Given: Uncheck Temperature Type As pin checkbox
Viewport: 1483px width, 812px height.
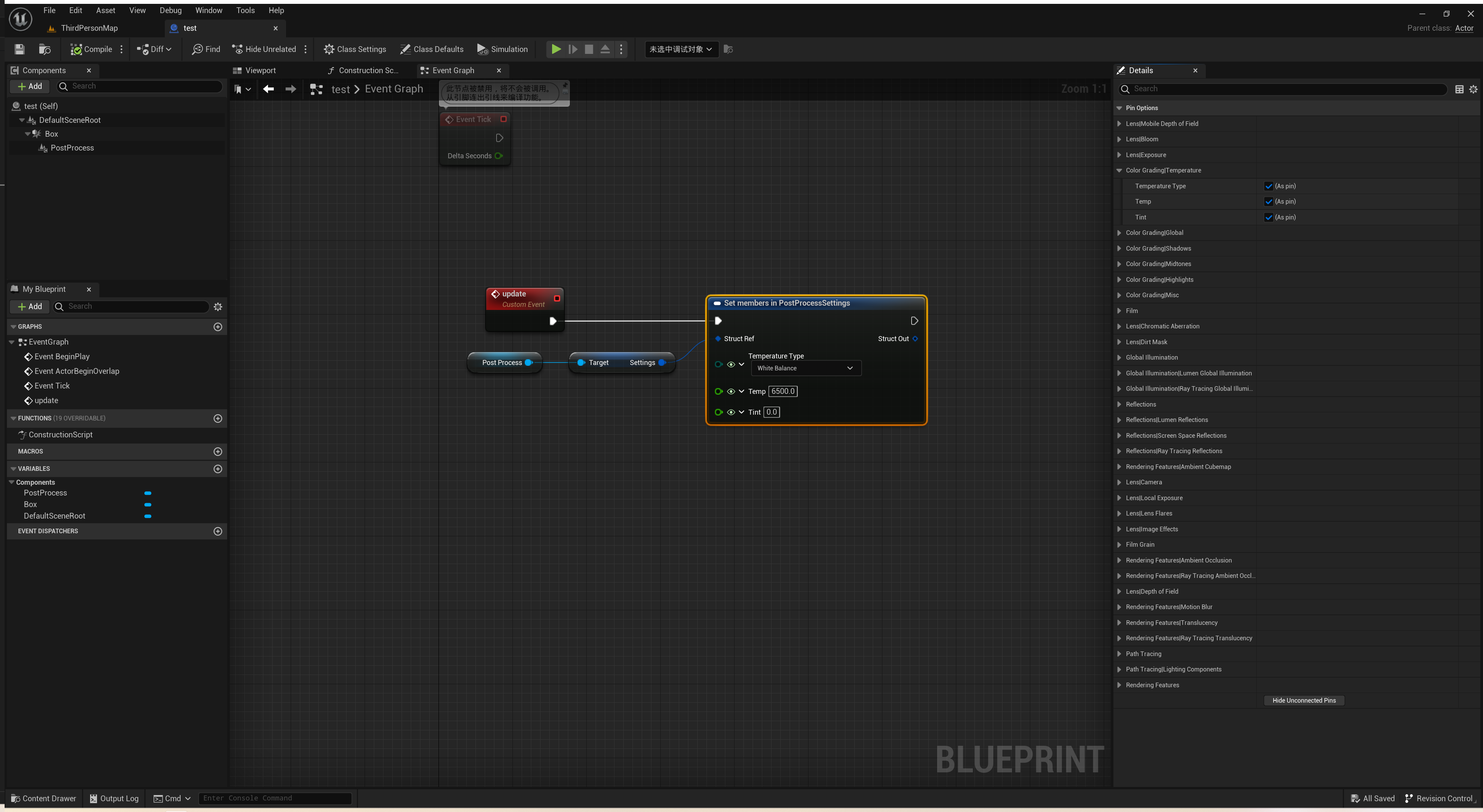Looking at the screenshot, I should [1268, 186].
